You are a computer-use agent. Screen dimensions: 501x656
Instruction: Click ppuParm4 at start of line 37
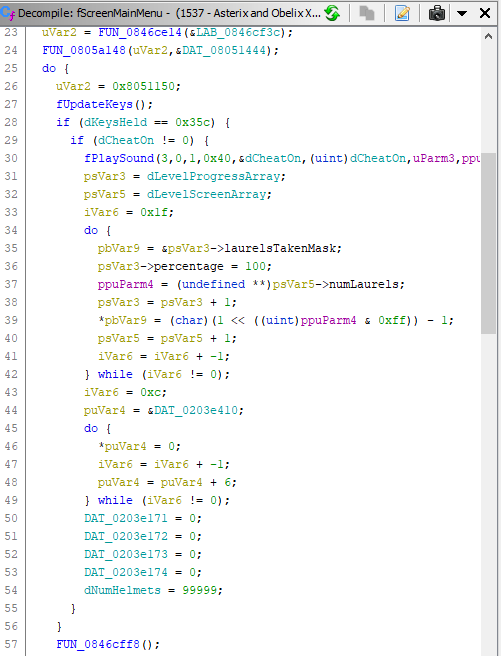tap(126, 284)
